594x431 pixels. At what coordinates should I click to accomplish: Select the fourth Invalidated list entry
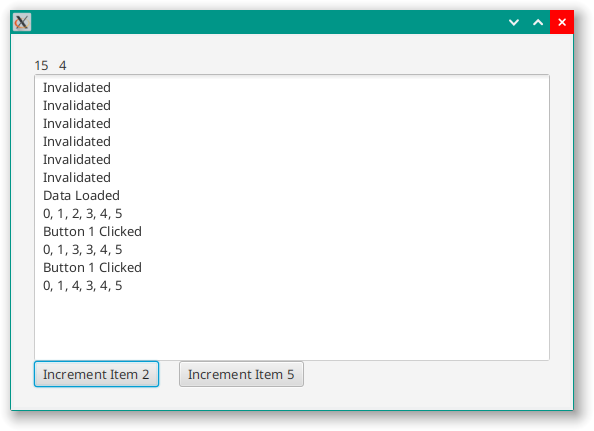(x=292, y=142)
